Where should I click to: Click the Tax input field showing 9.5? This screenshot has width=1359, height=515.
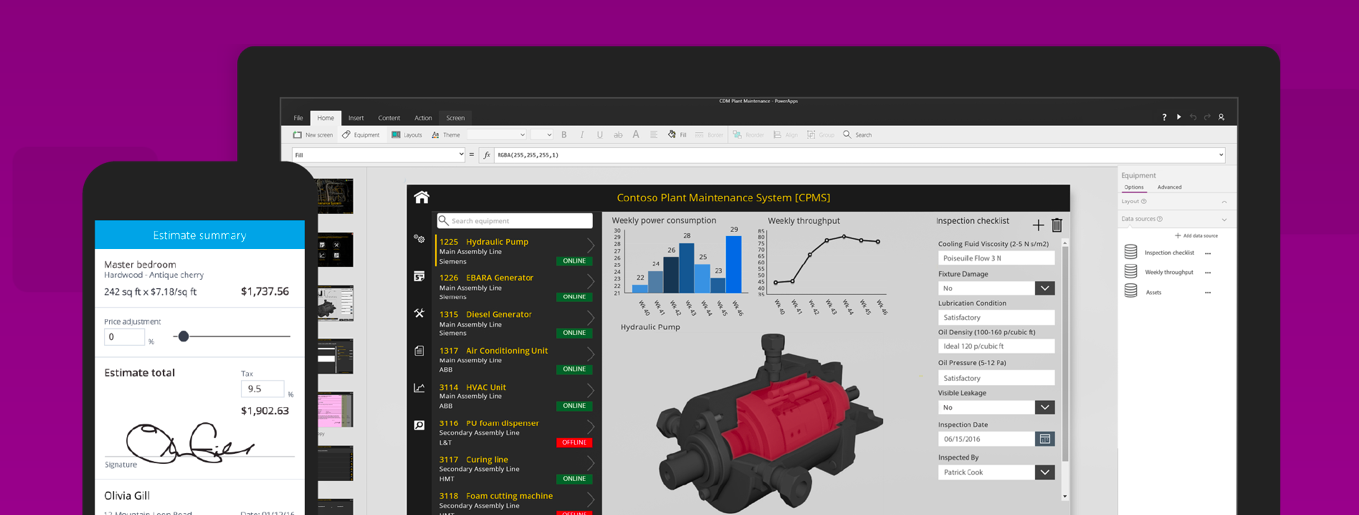tap(262, 389)
